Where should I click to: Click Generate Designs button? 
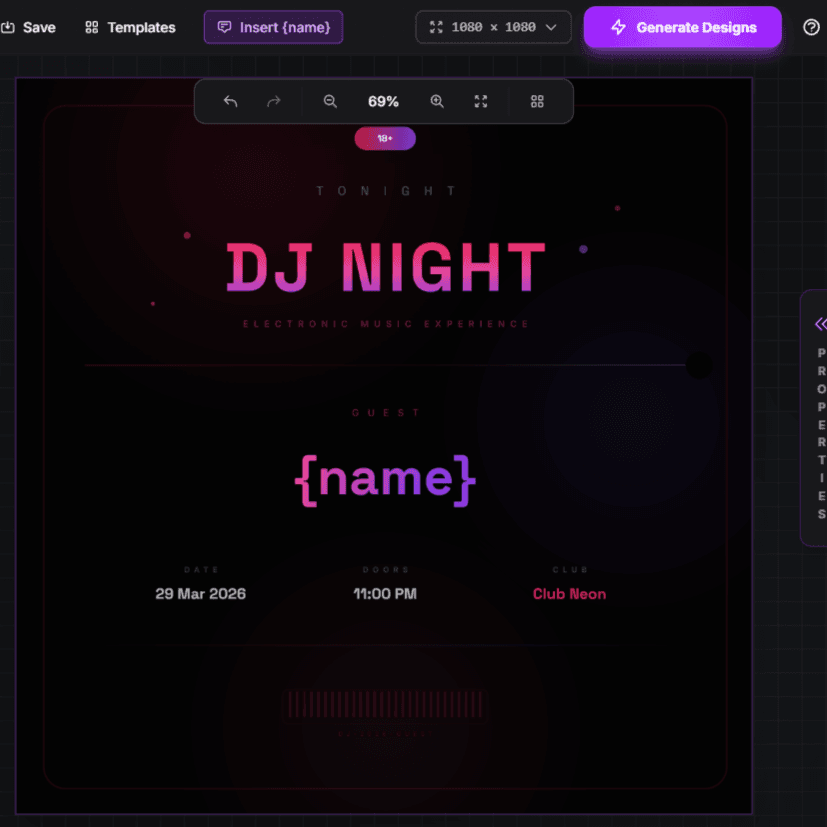tap(682, 27)
